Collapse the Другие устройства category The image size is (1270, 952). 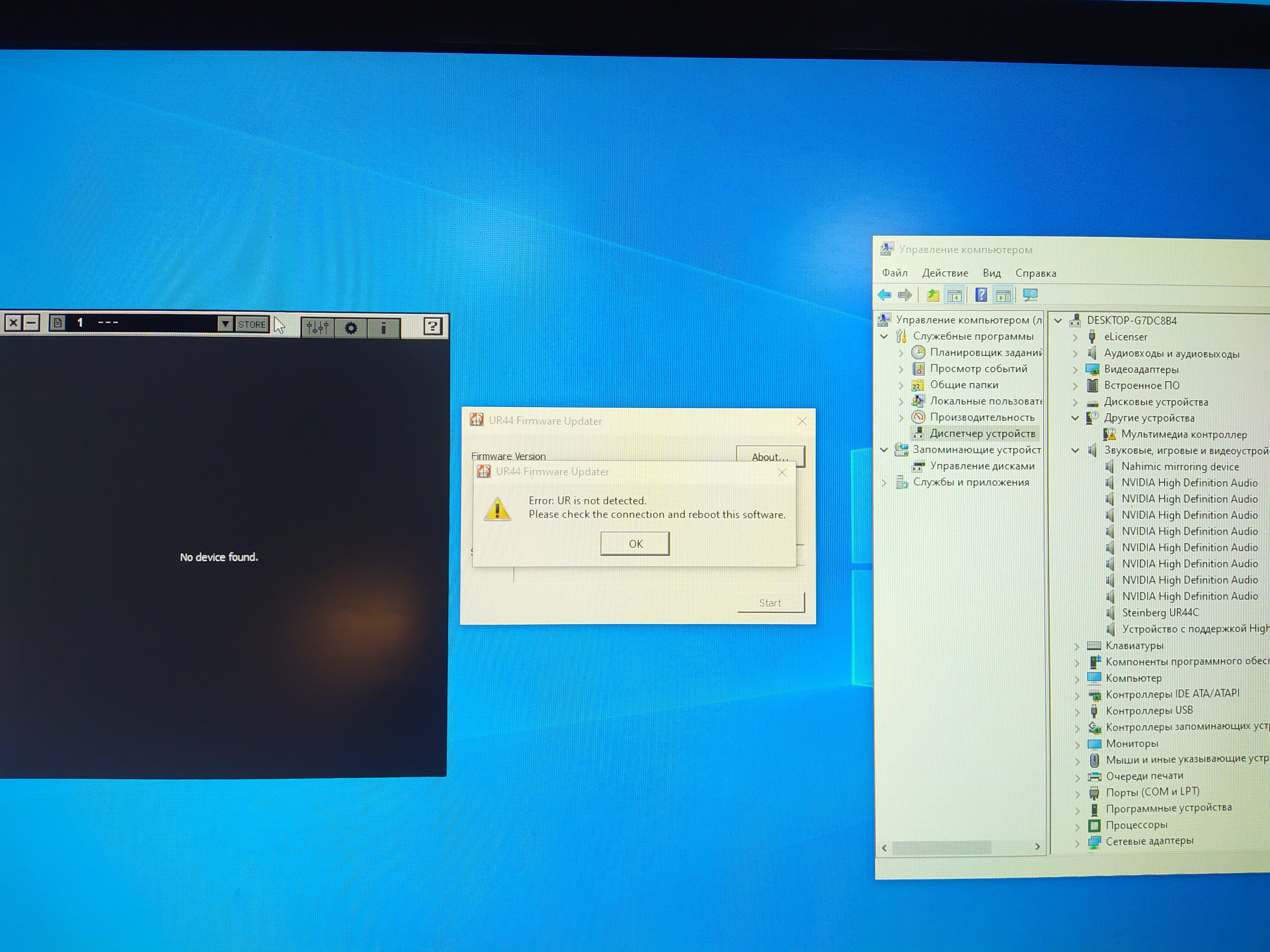click(x=1075, y=418)
